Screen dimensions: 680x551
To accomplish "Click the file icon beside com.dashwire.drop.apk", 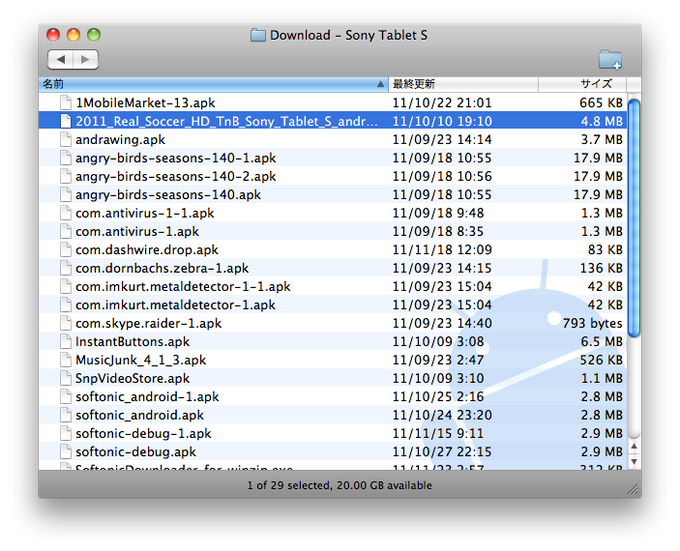I will coord(66,250).
